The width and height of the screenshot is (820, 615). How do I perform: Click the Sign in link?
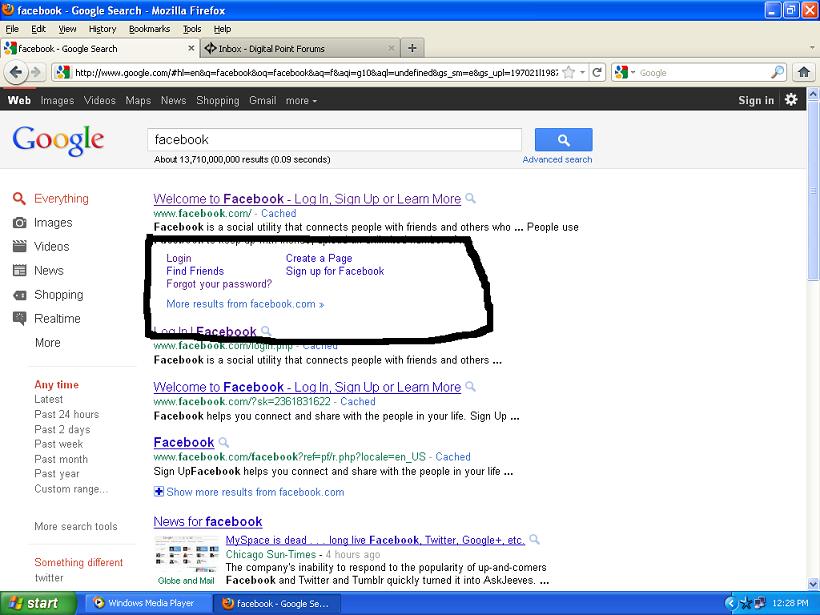(x=756, y=100)
